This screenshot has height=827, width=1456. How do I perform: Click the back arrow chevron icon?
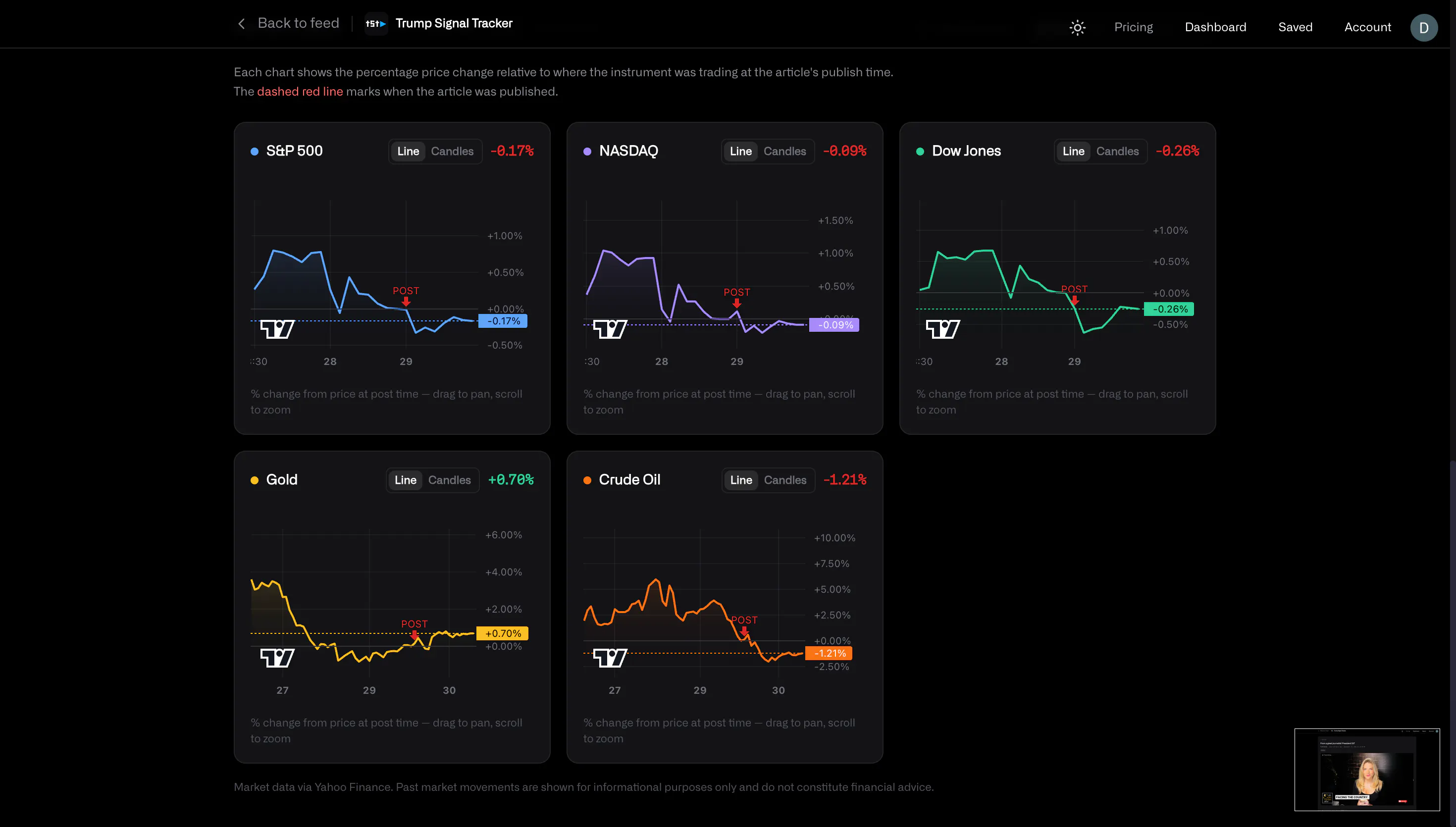[x=241, y=23]
